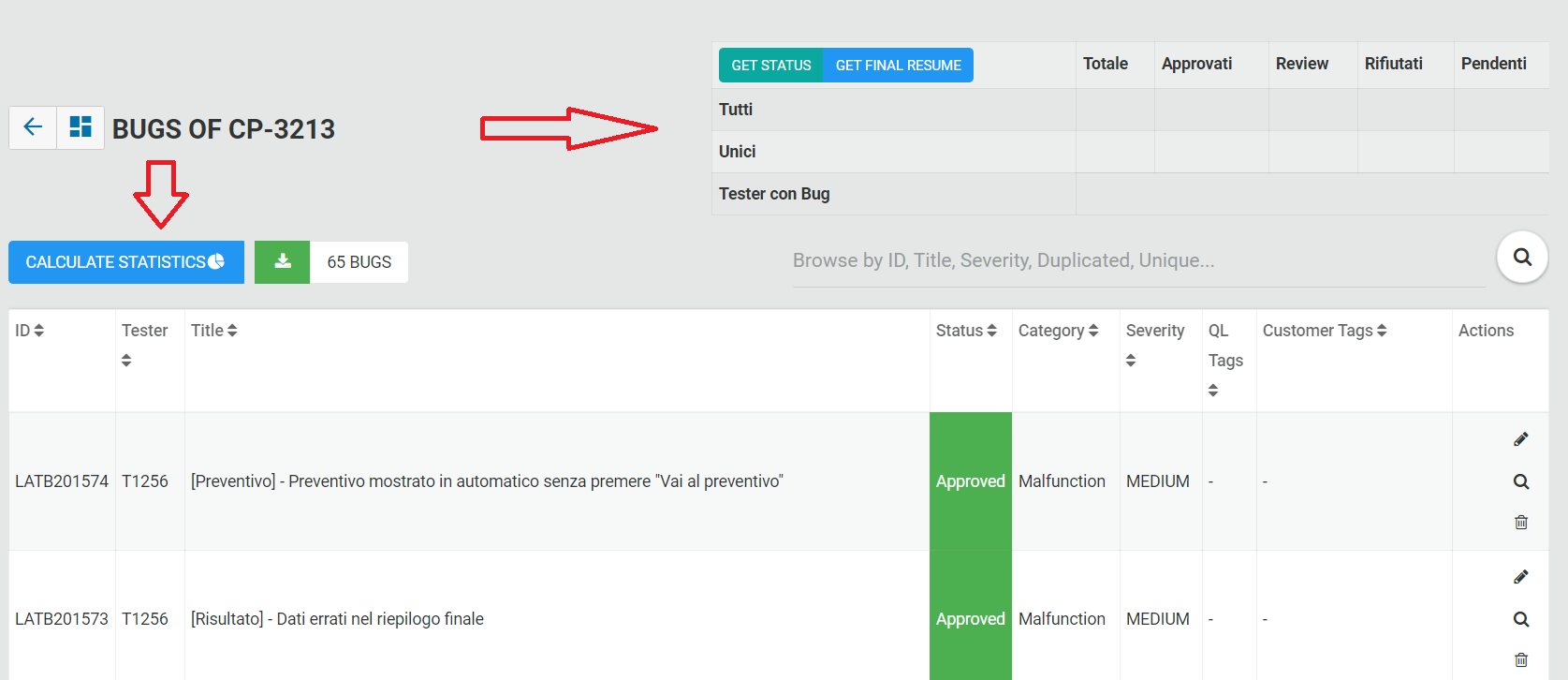Focus the Browse by ID search field

pos(1139,261)
